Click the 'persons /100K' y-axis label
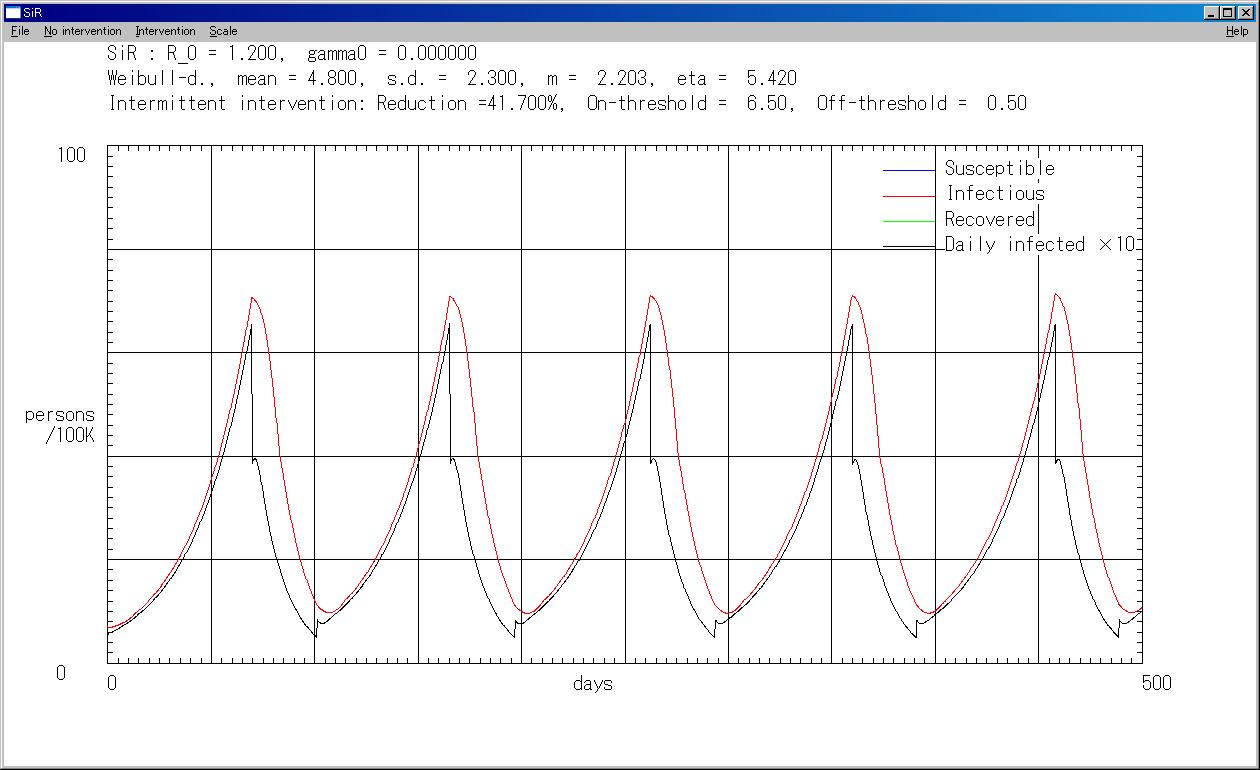 pos(60,425)
